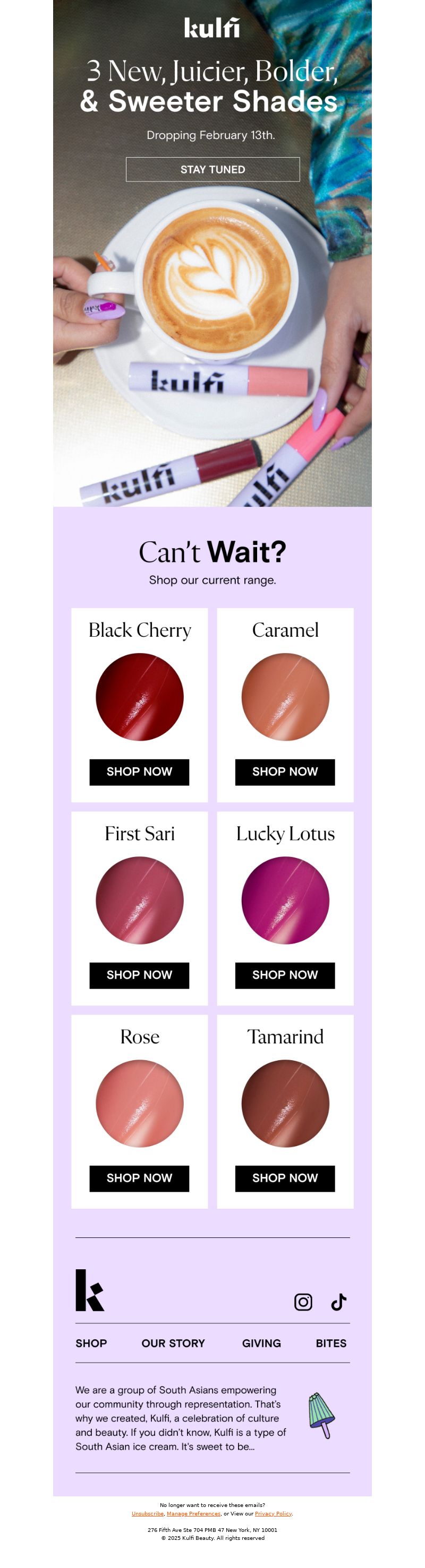The height and width of the screenshot is (1568, 425).
Task: Open the Manage Preferences link
Action: point(193,1513)
